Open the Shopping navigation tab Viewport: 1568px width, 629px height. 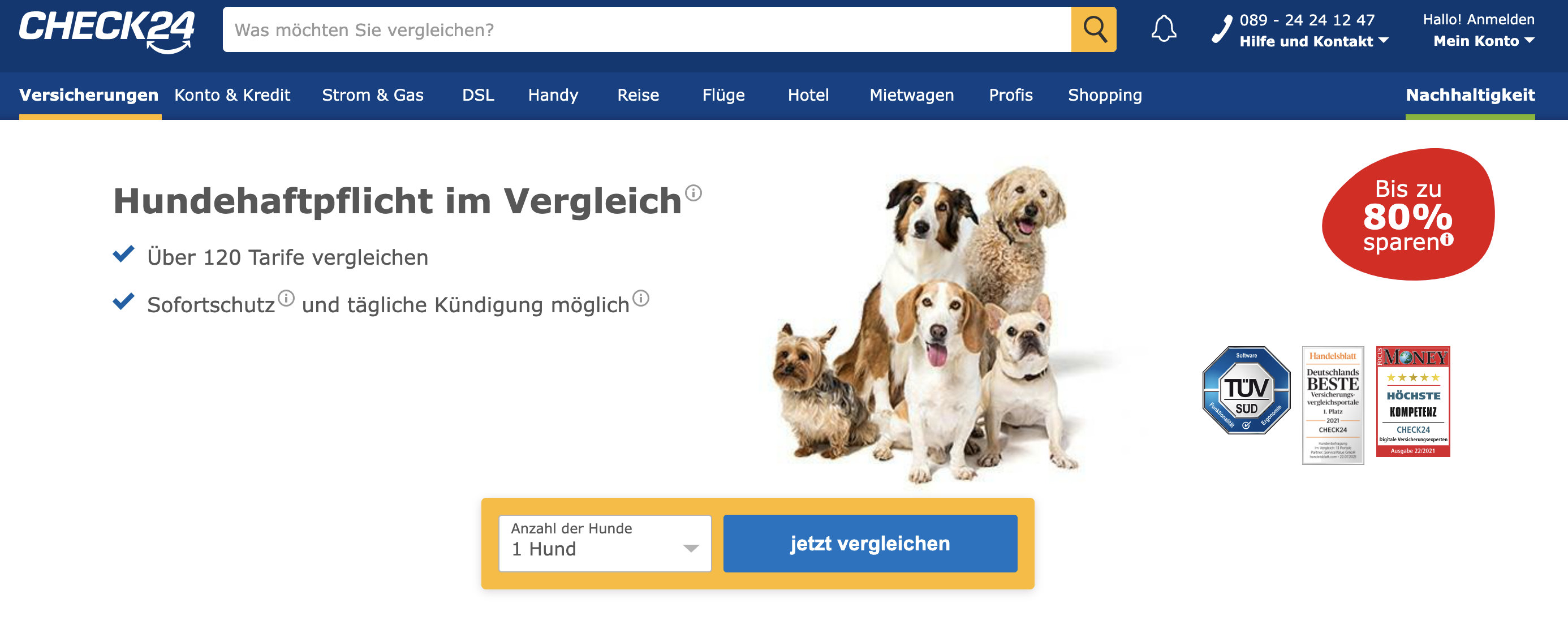(1105, 95)
